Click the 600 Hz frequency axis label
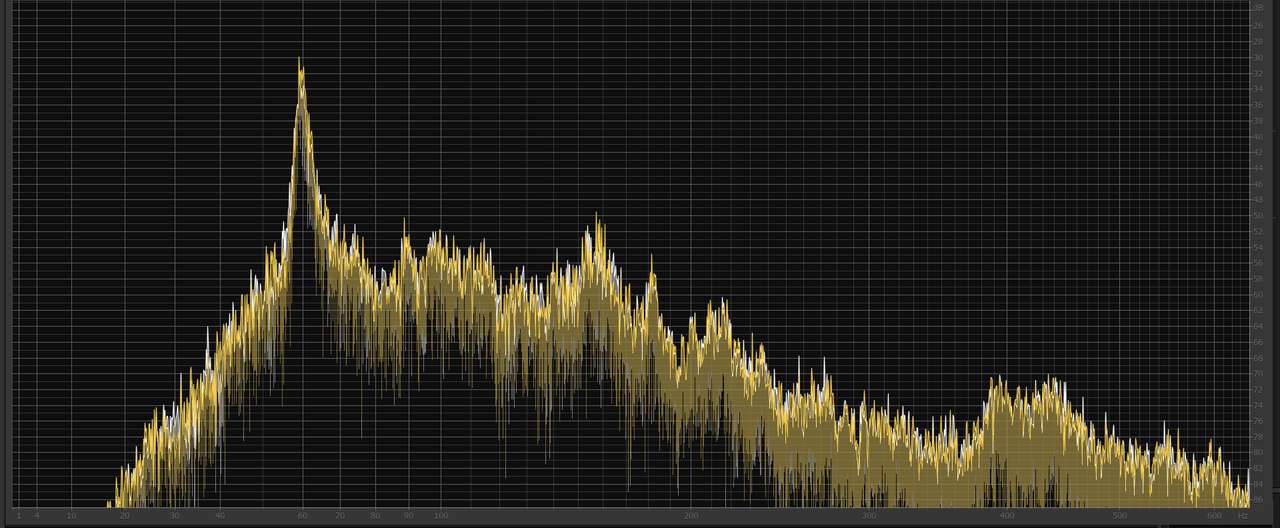The height and width of the screenshot is (528, 1280). 1214,516
